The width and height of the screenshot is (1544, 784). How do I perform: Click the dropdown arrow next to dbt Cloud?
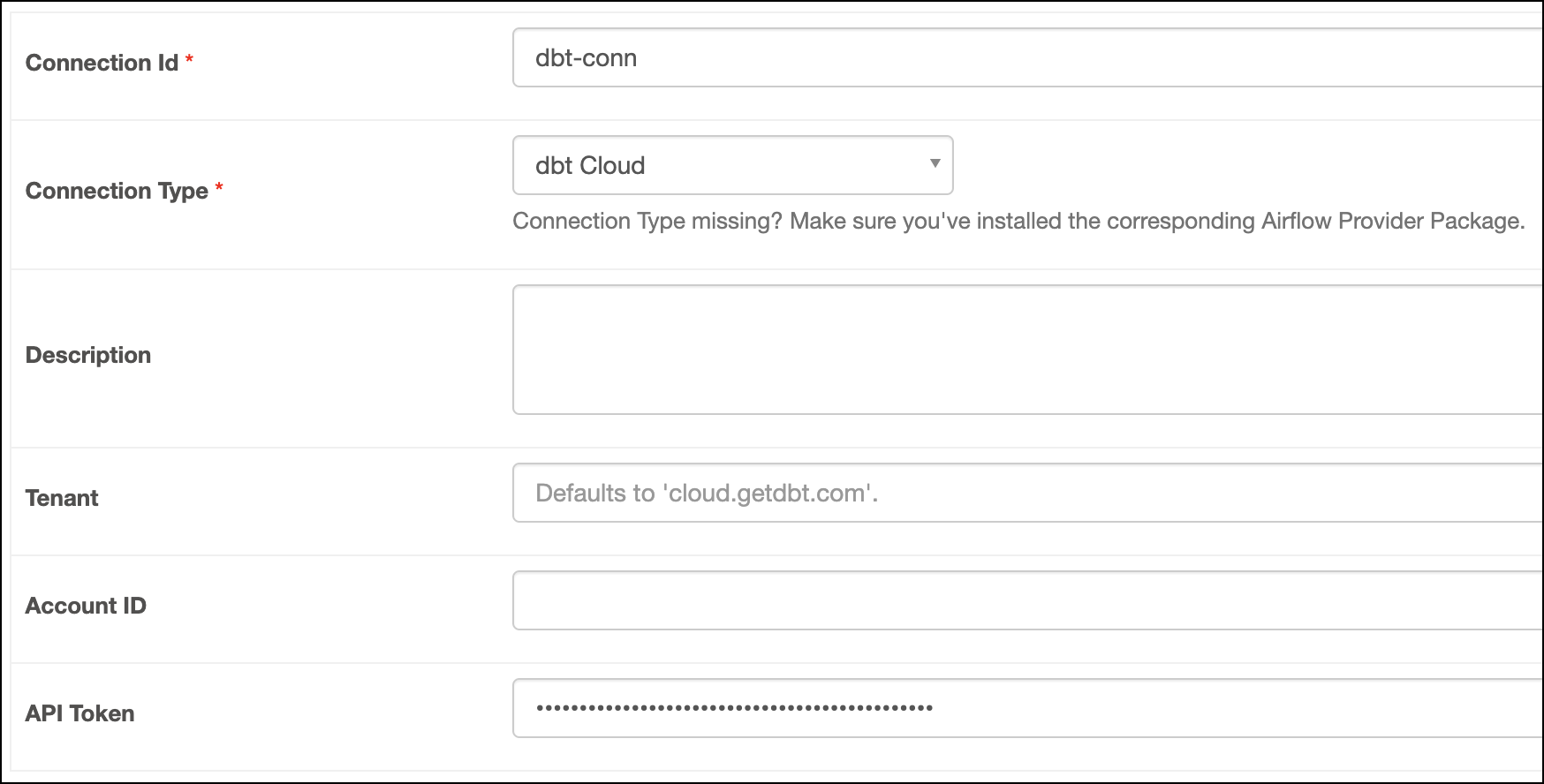tap(934, 165)
